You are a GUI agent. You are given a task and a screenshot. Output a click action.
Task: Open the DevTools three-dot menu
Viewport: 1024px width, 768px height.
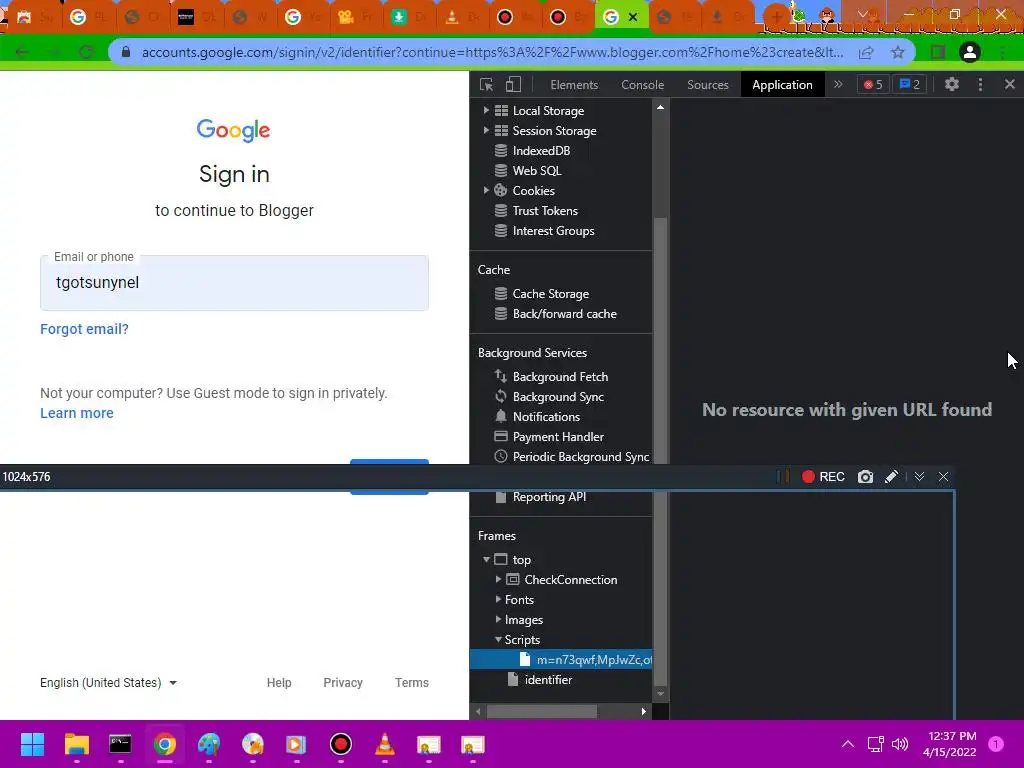tap(980, 84)
